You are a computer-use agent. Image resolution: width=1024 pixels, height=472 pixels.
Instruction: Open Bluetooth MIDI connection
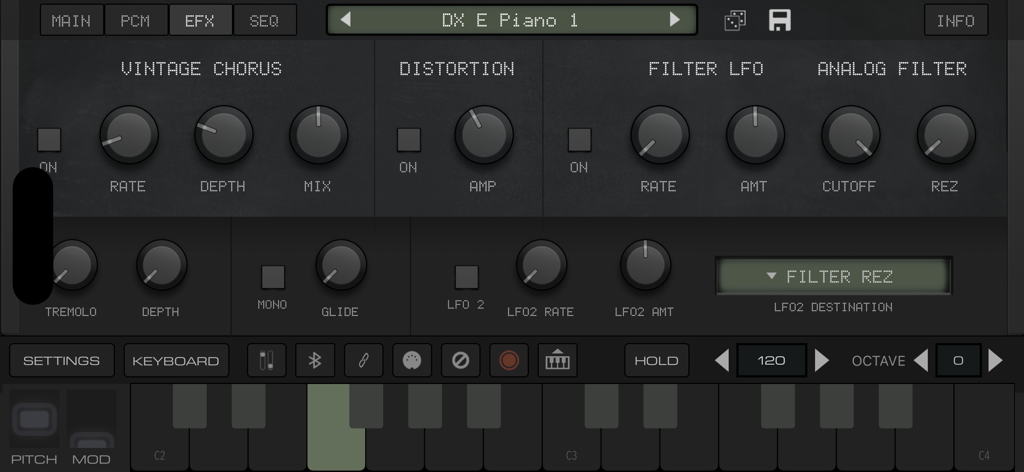[x=315, y=360]
